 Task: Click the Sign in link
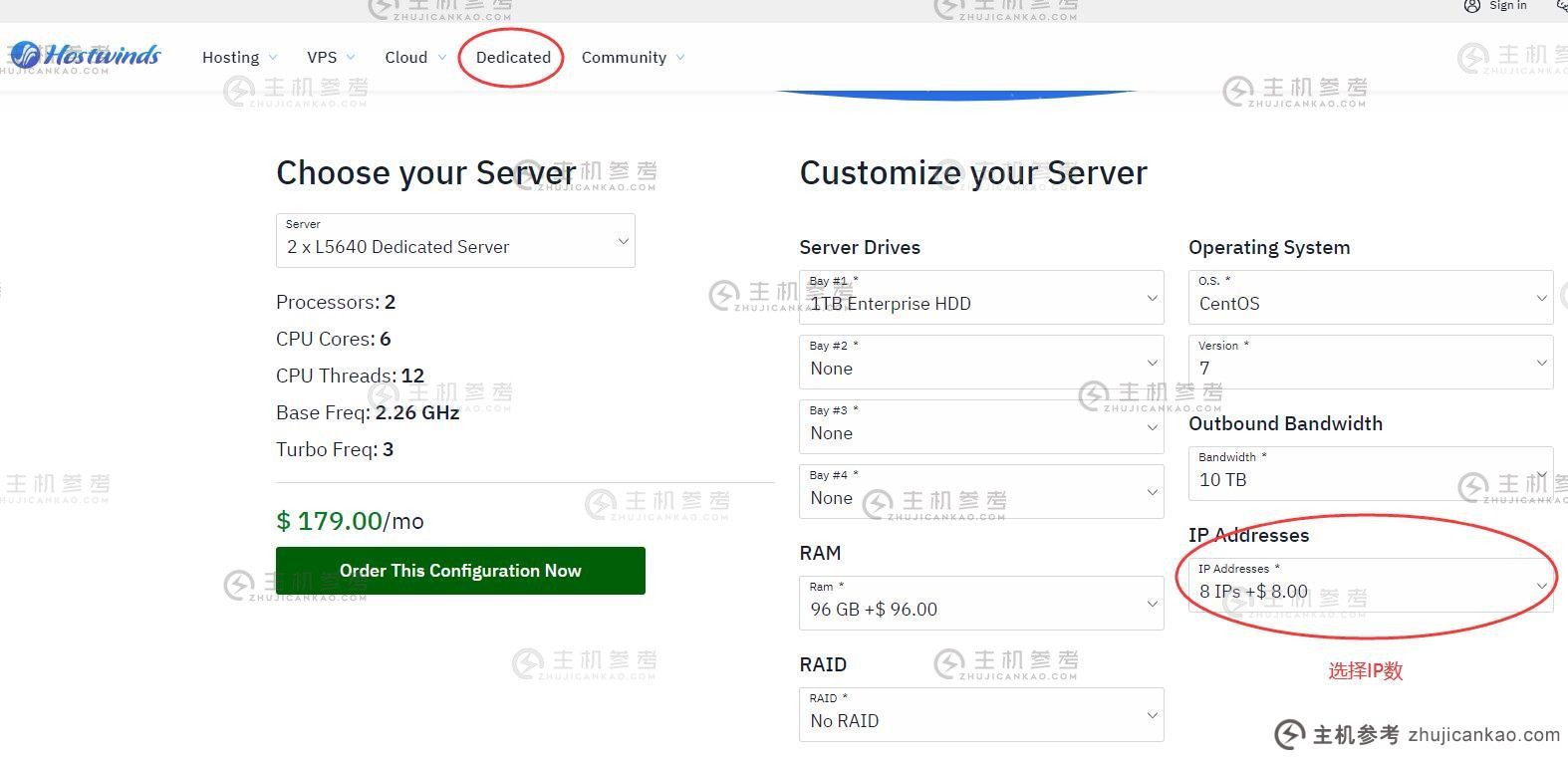coord(1507,6)
